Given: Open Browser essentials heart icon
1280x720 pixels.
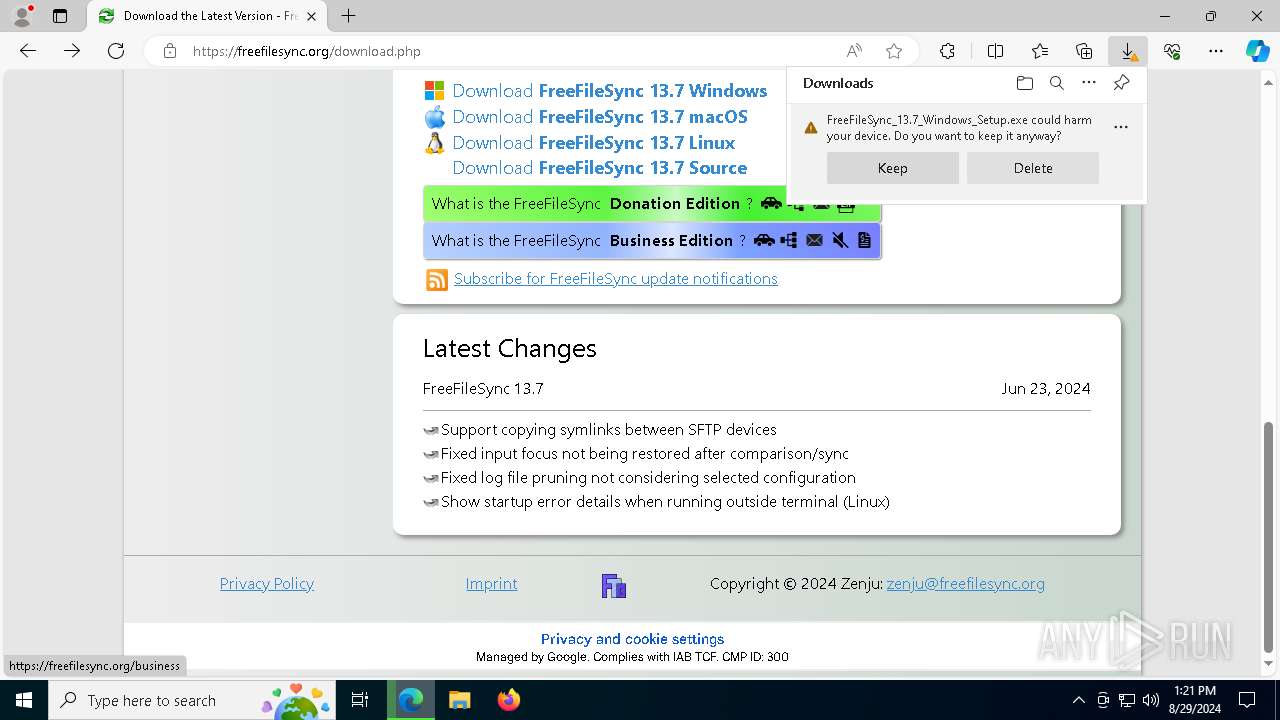Looking at the screenshot, I should tap(1172, 51).
